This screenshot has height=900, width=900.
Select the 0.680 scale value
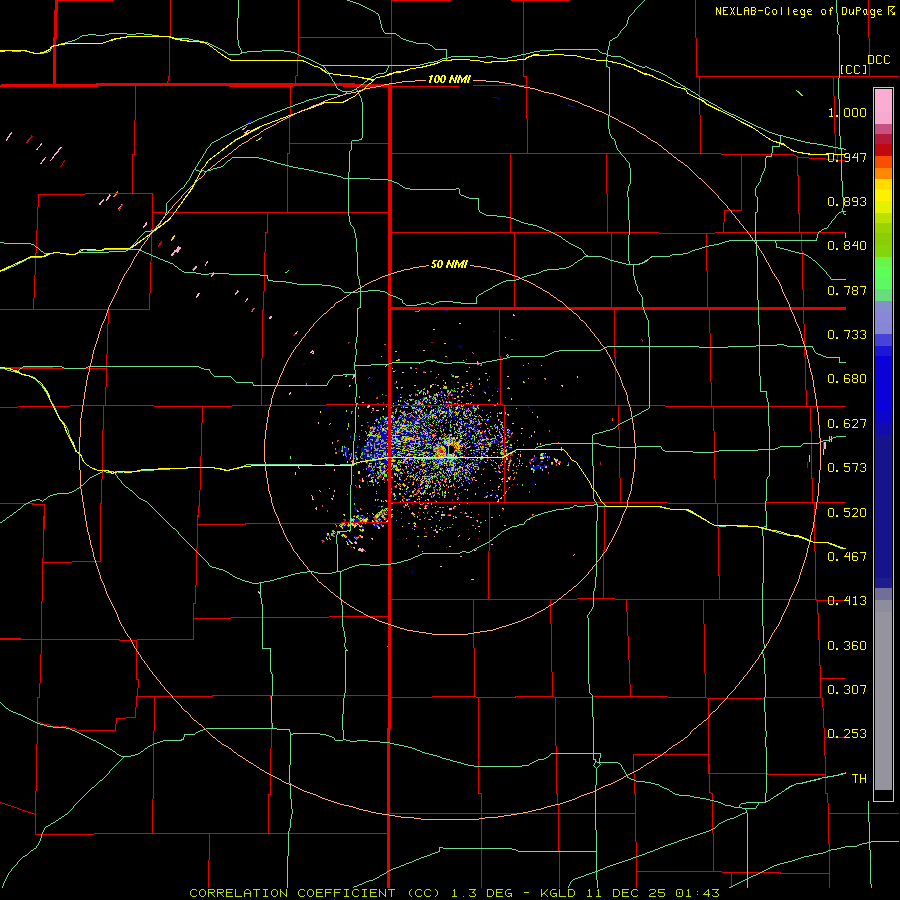pyautogui.click(x=847, y=378)
